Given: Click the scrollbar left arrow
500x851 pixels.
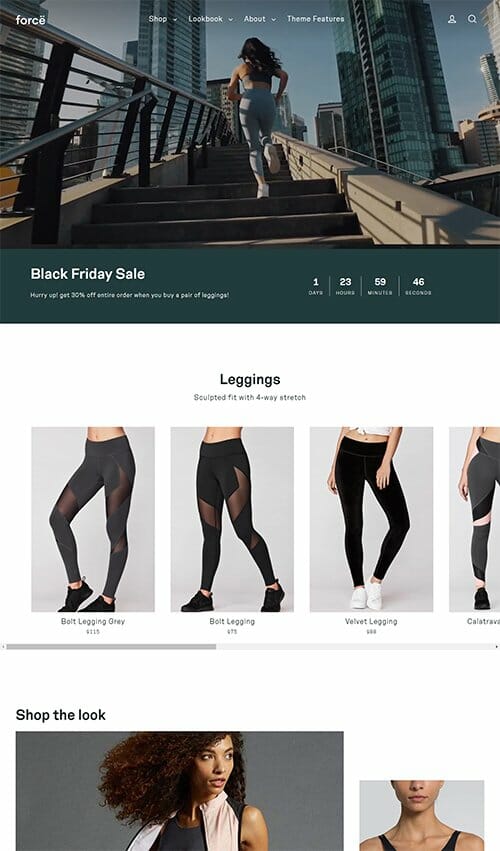Looking at the screenshot, I should [3, 646].
